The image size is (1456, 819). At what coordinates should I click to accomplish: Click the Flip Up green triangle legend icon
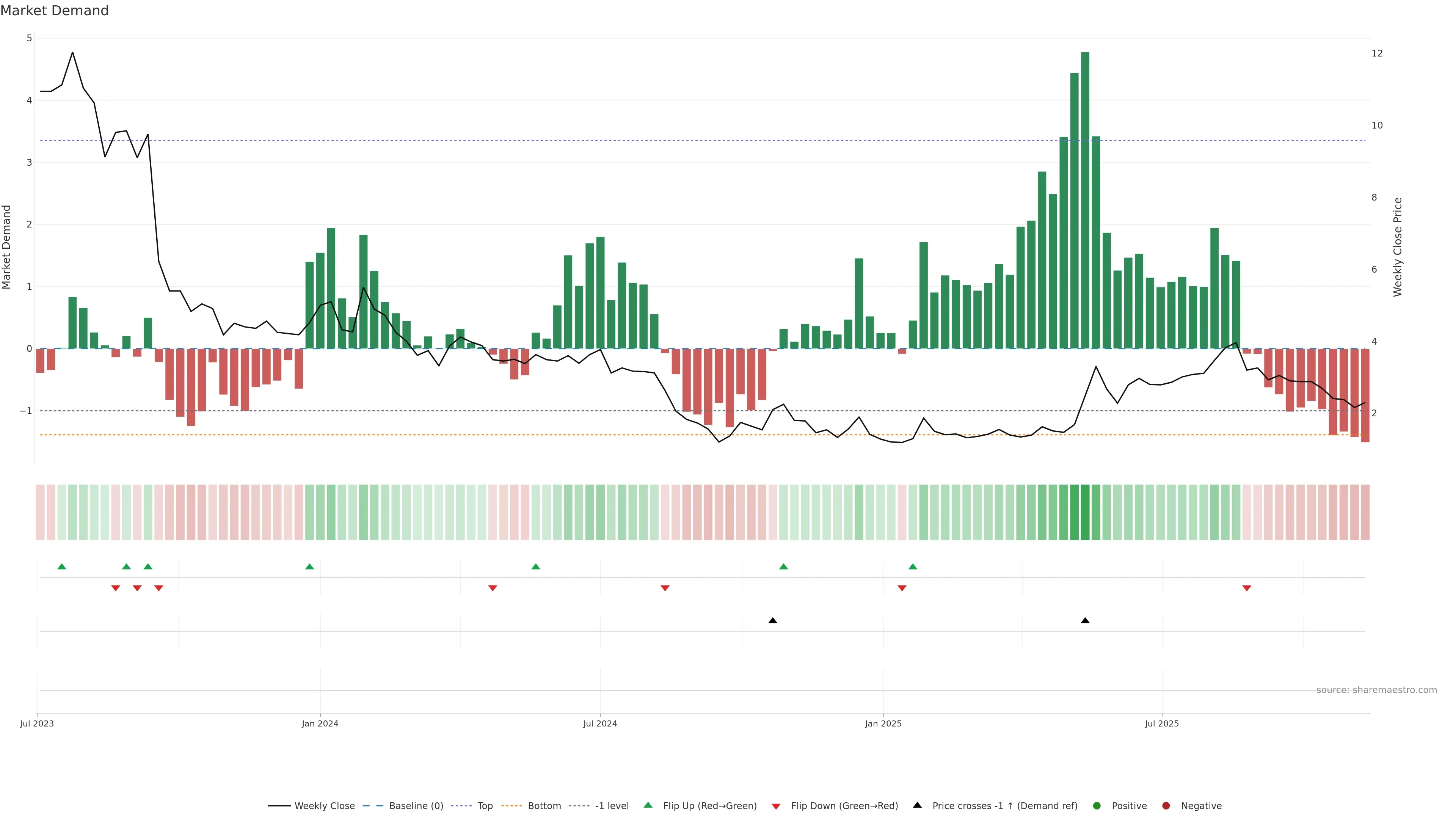tap(648, 805)
